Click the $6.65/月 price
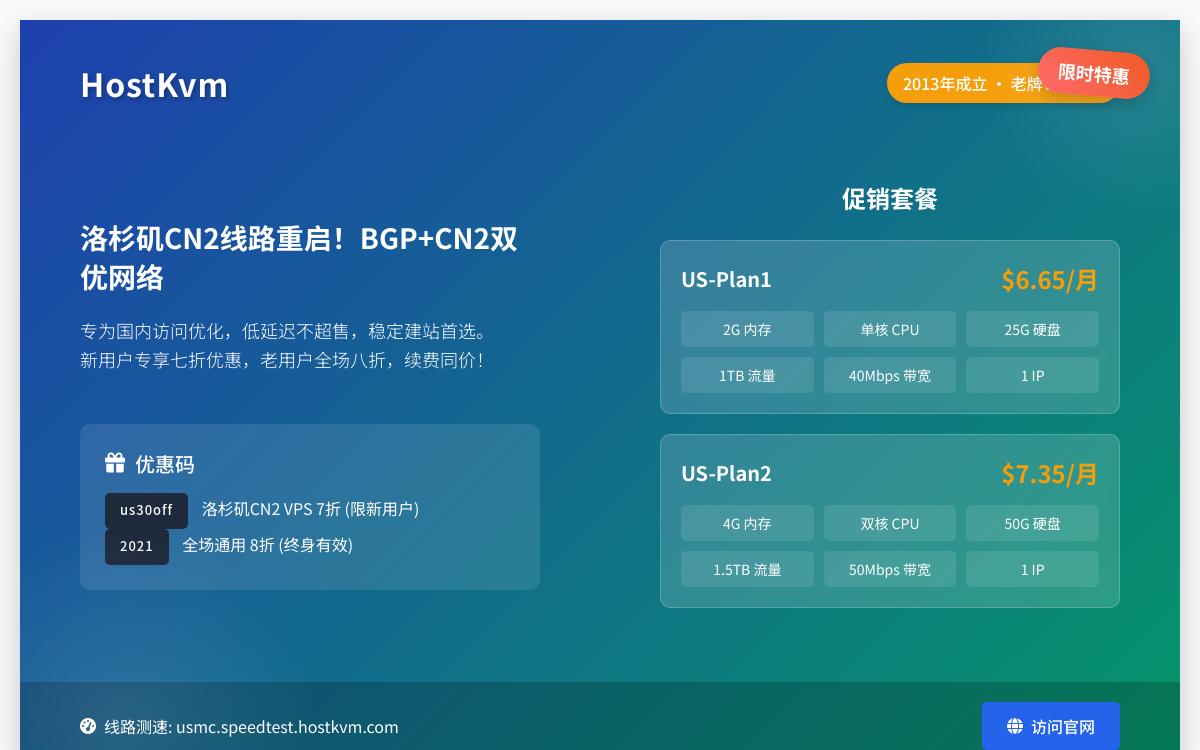This screenshot has width=1200, height=750. tap(1050, 280)
